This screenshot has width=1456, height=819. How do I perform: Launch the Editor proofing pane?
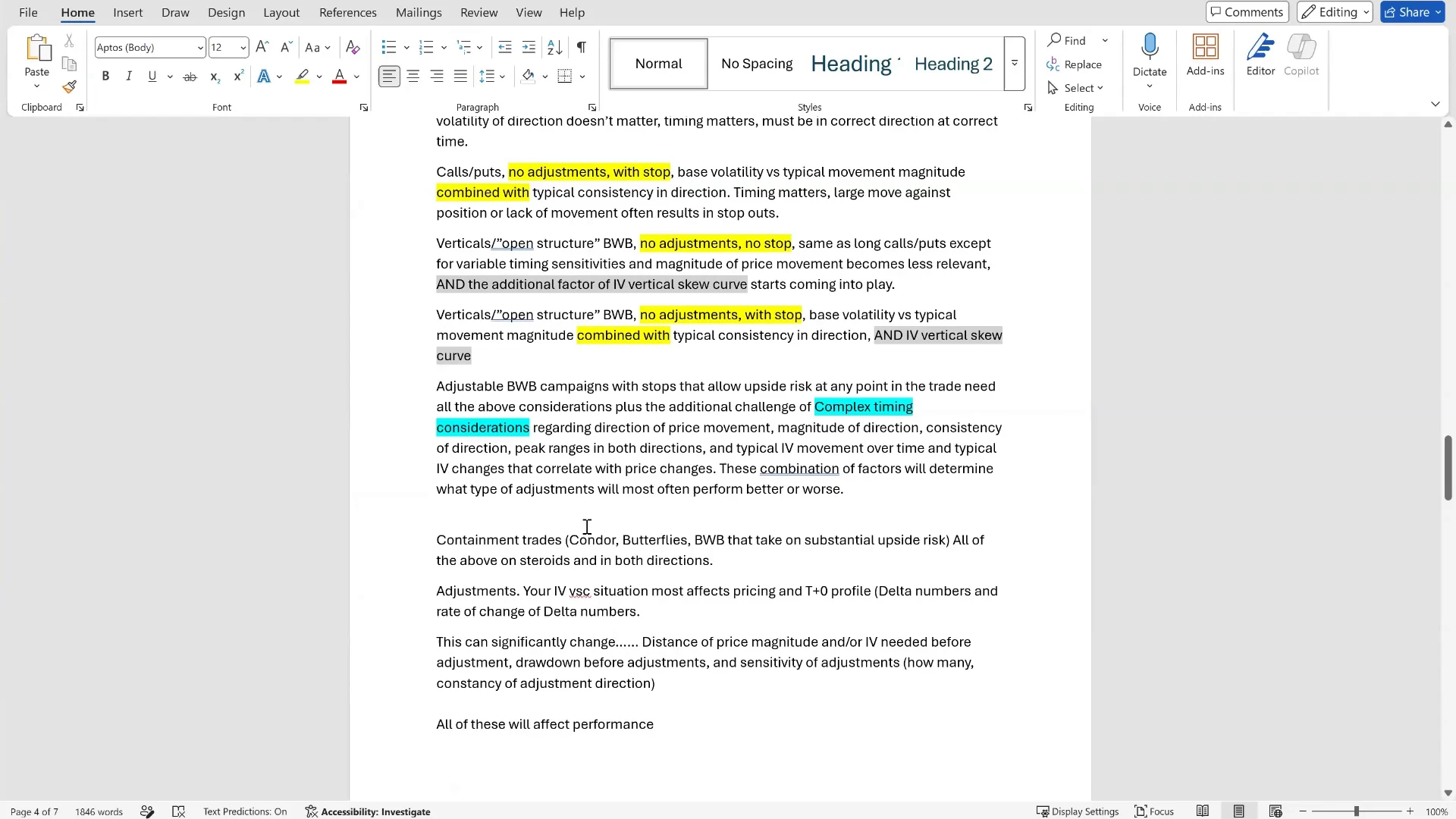pyautogui.click(x=1260, y=55)
